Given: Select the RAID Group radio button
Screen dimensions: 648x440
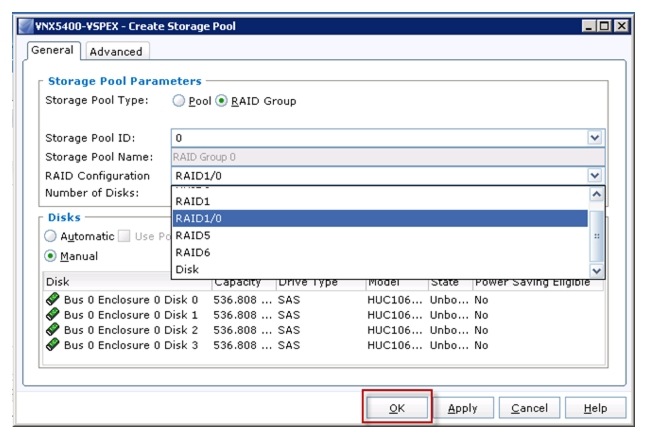Looking at the screenshot, I should pyautogui.click(x=222, y=101).
